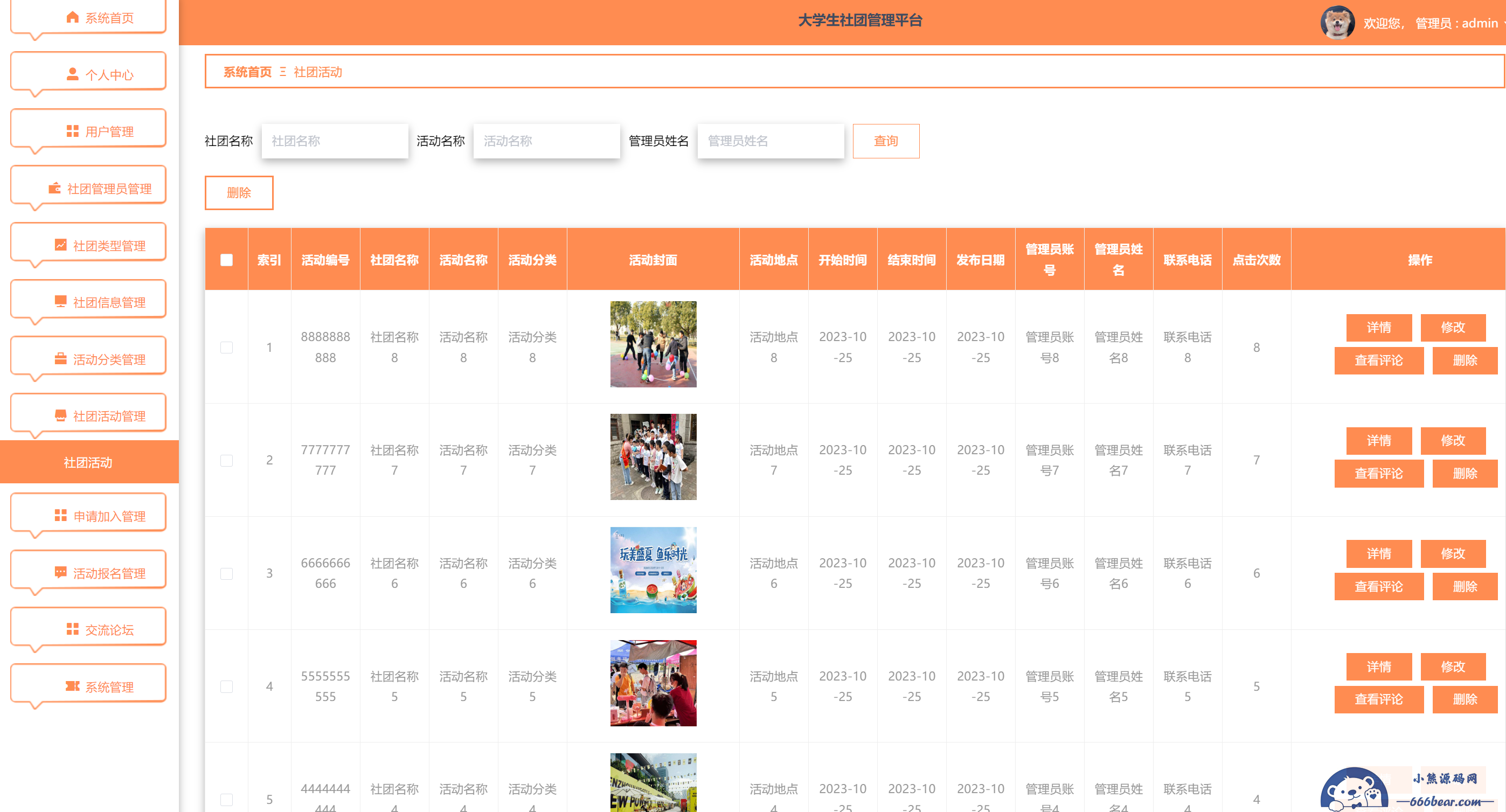
Task: Click the admin avatar picture
Action: click(x=1337, y=22)
